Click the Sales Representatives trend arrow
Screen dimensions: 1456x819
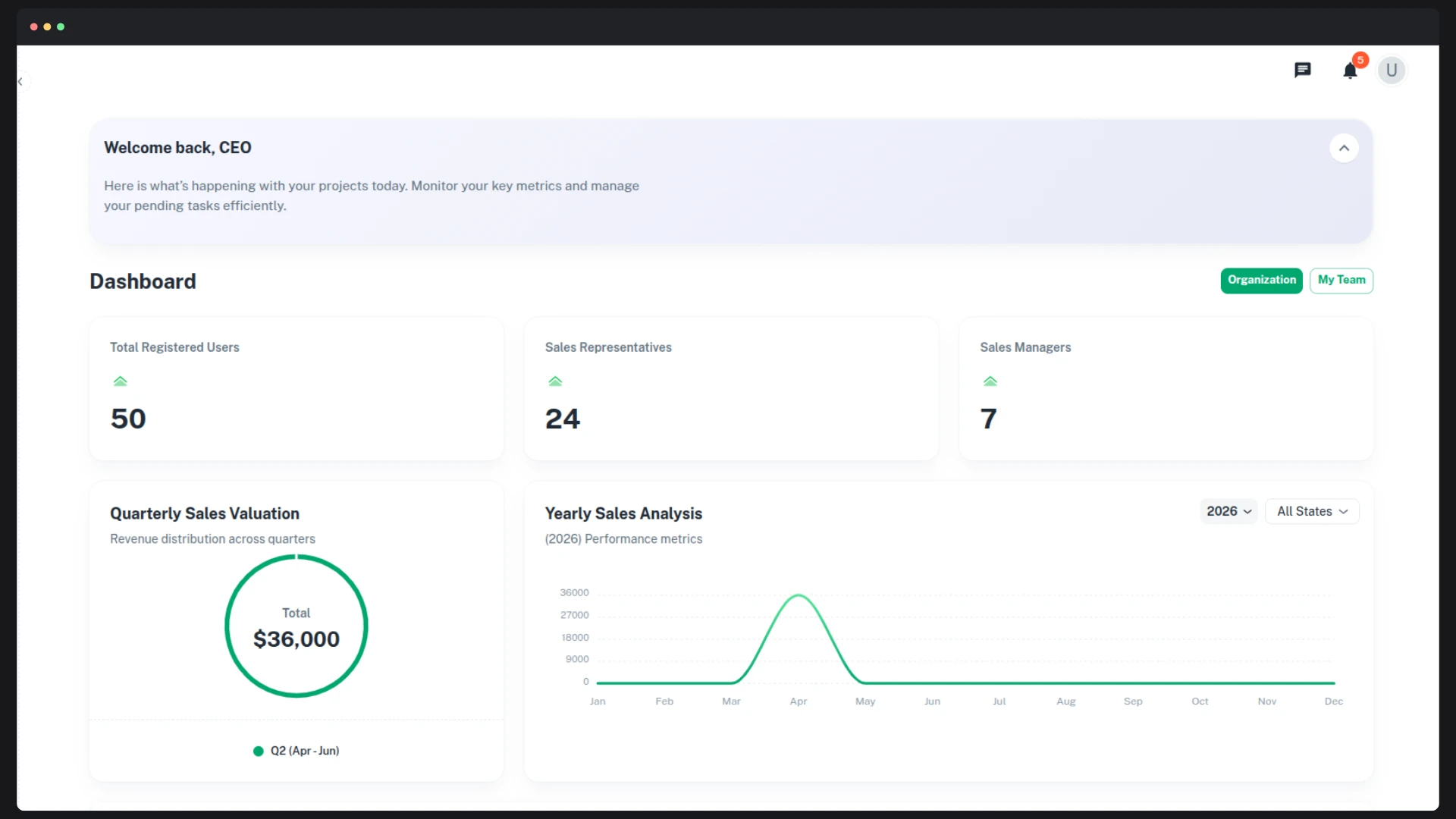[555, 381]
